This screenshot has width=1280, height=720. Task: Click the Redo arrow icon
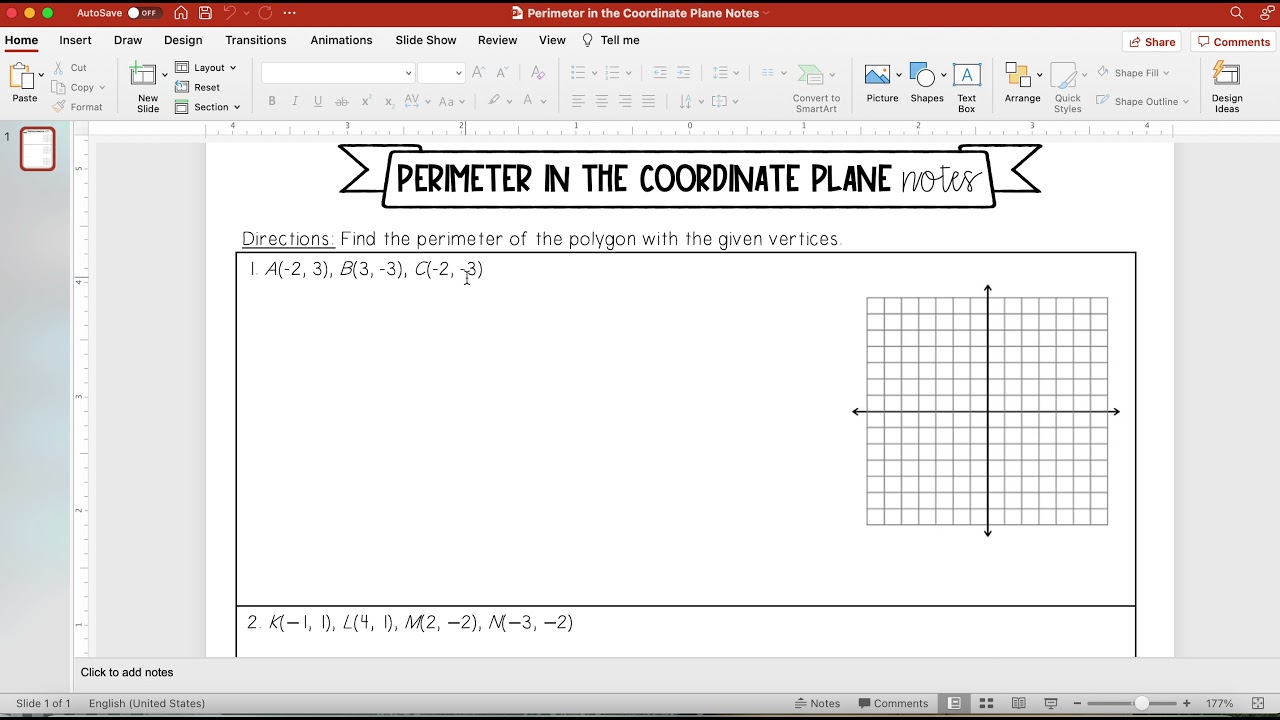[265, 13]
